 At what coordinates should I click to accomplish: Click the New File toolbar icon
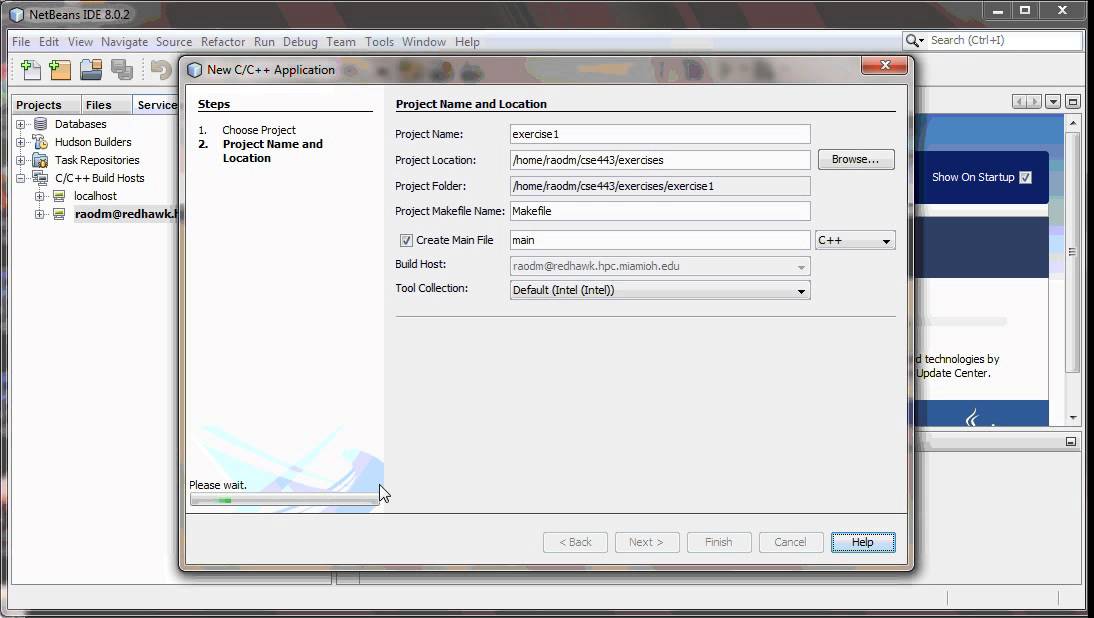(x=31, y=69)
